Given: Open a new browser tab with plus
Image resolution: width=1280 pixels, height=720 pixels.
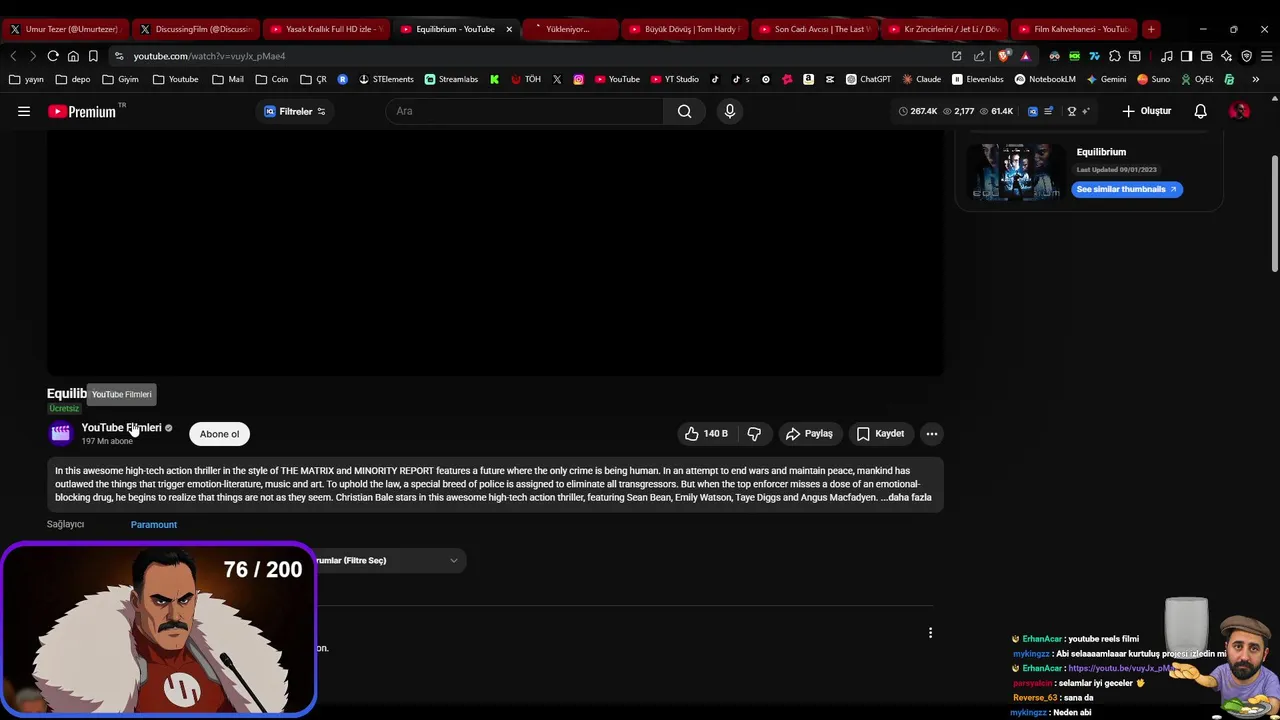Looking at the screenshot, I should [x=1151, y=29].
